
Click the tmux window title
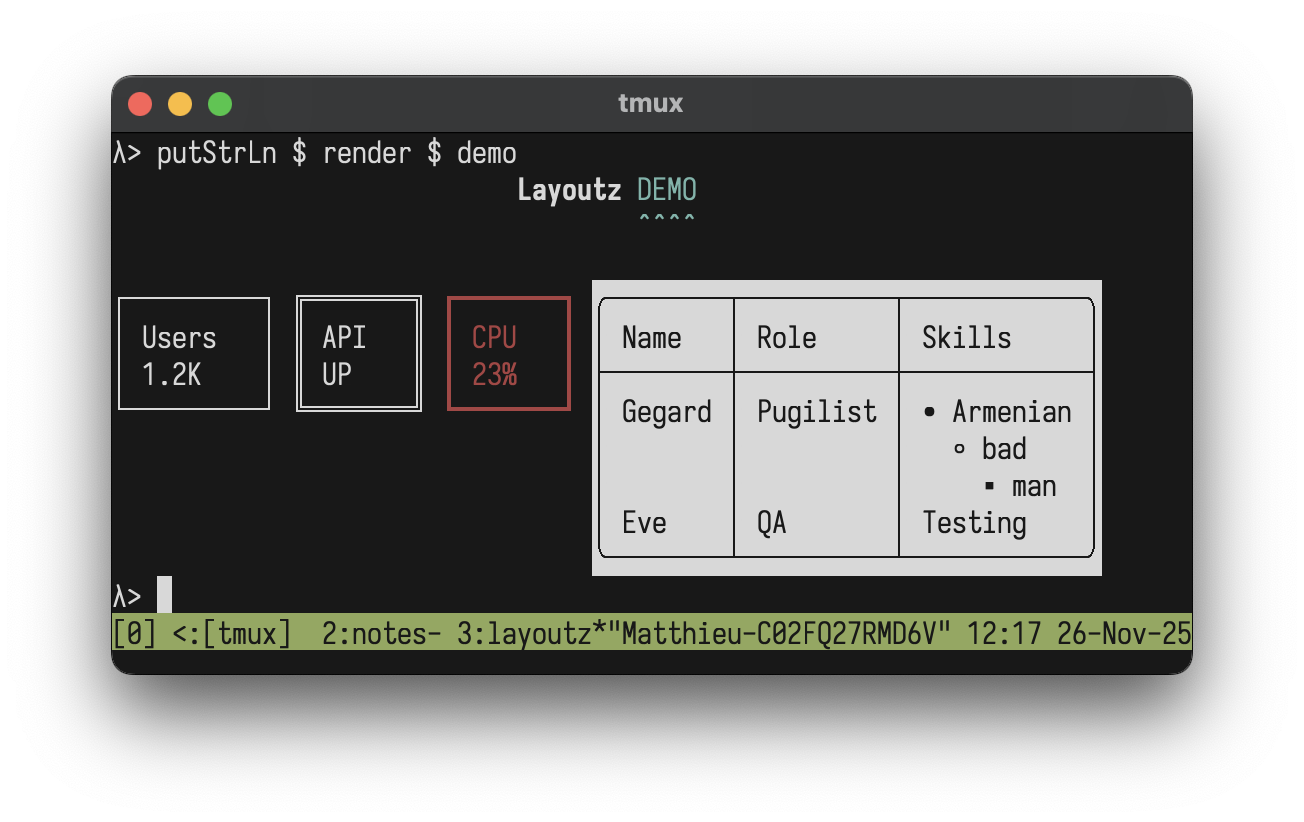point(650,104)
